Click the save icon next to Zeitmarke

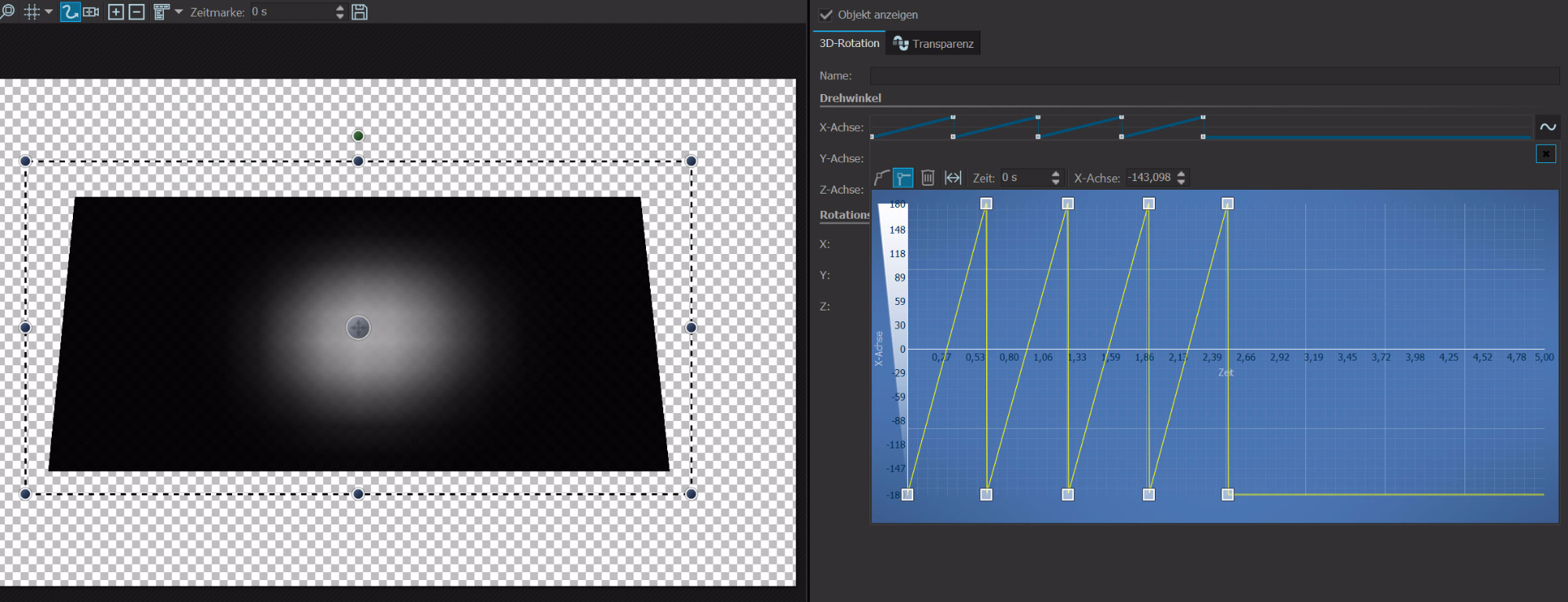coord(360,12)
